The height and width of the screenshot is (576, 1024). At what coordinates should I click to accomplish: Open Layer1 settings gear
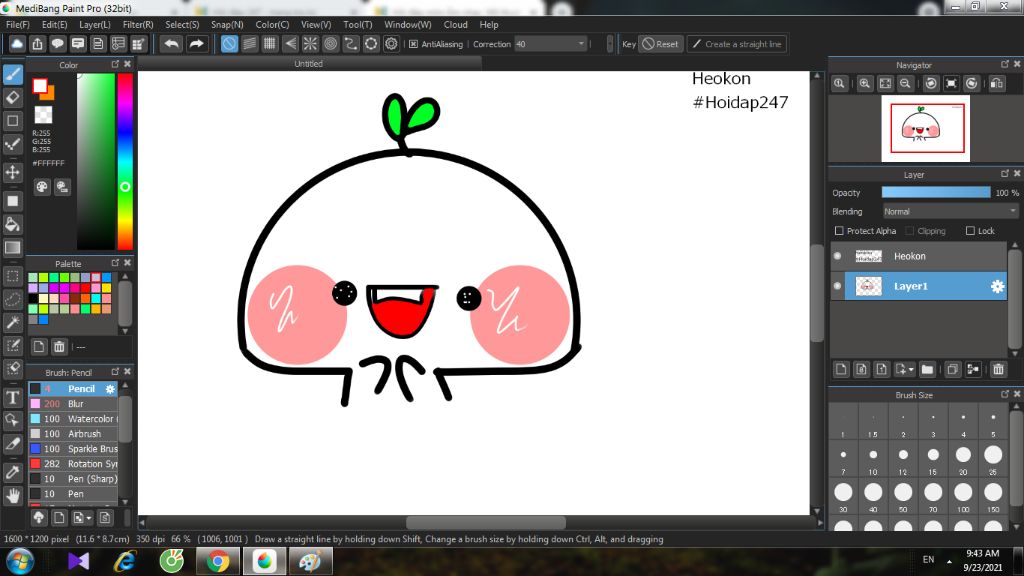point(997,286)
